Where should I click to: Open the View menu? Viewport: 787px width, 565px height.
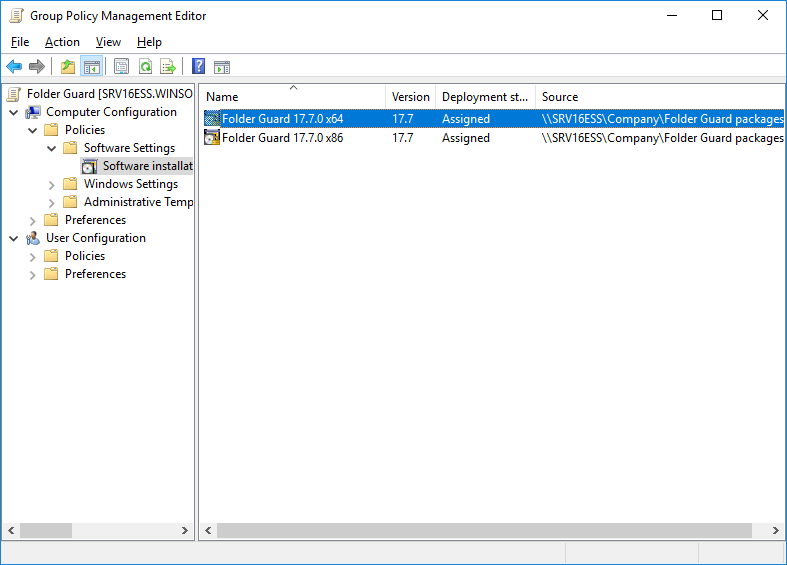pyautogui.click(x=108, y=42)
